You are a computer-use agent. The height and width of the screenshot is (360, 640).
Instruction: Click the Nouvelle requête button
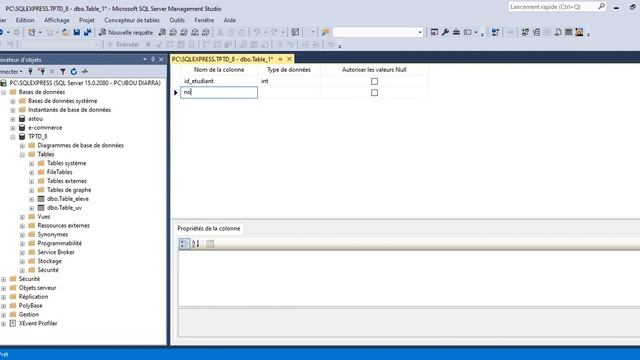[x=126, y=32]
